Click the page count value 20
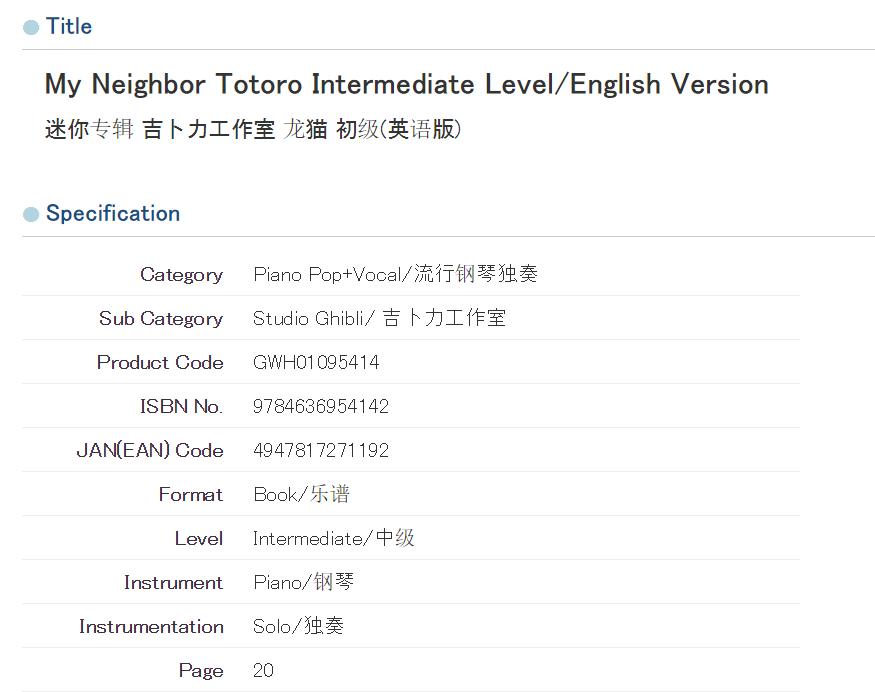This screenshot has height=692, width=875. pos(263,670)
